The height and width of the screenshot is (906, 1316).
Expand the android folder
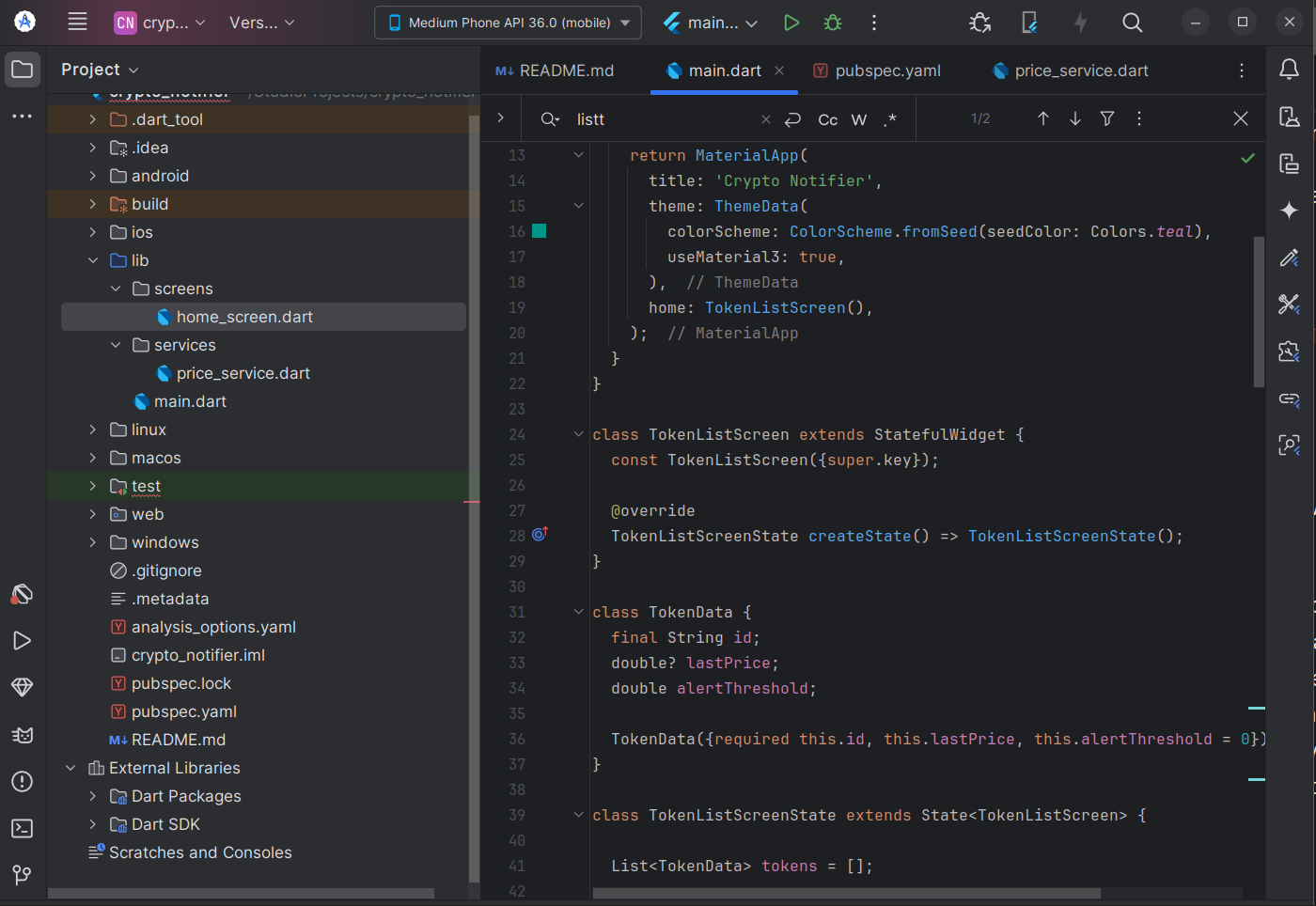(93, 176)
